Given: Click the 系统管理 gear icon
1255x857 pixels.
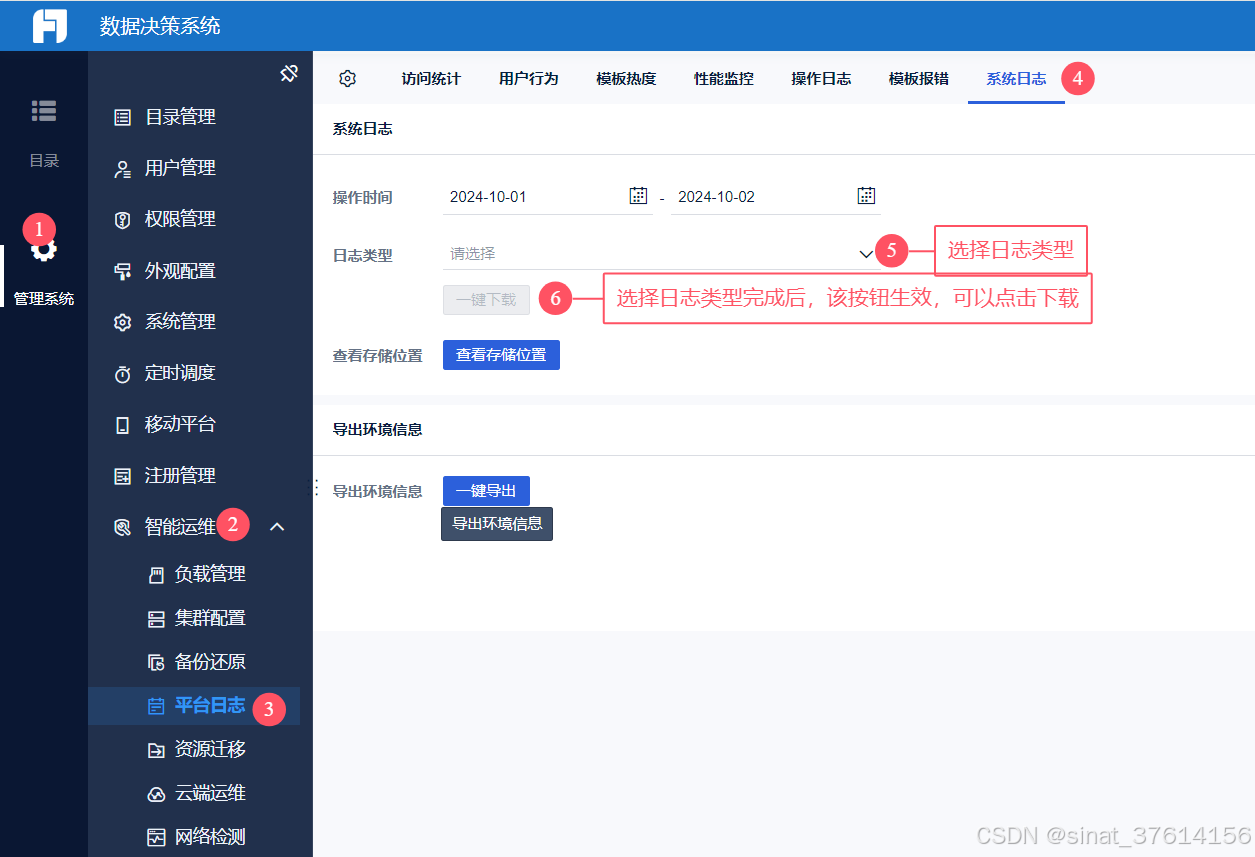Looking at the screenshot, I should (123, 322).
